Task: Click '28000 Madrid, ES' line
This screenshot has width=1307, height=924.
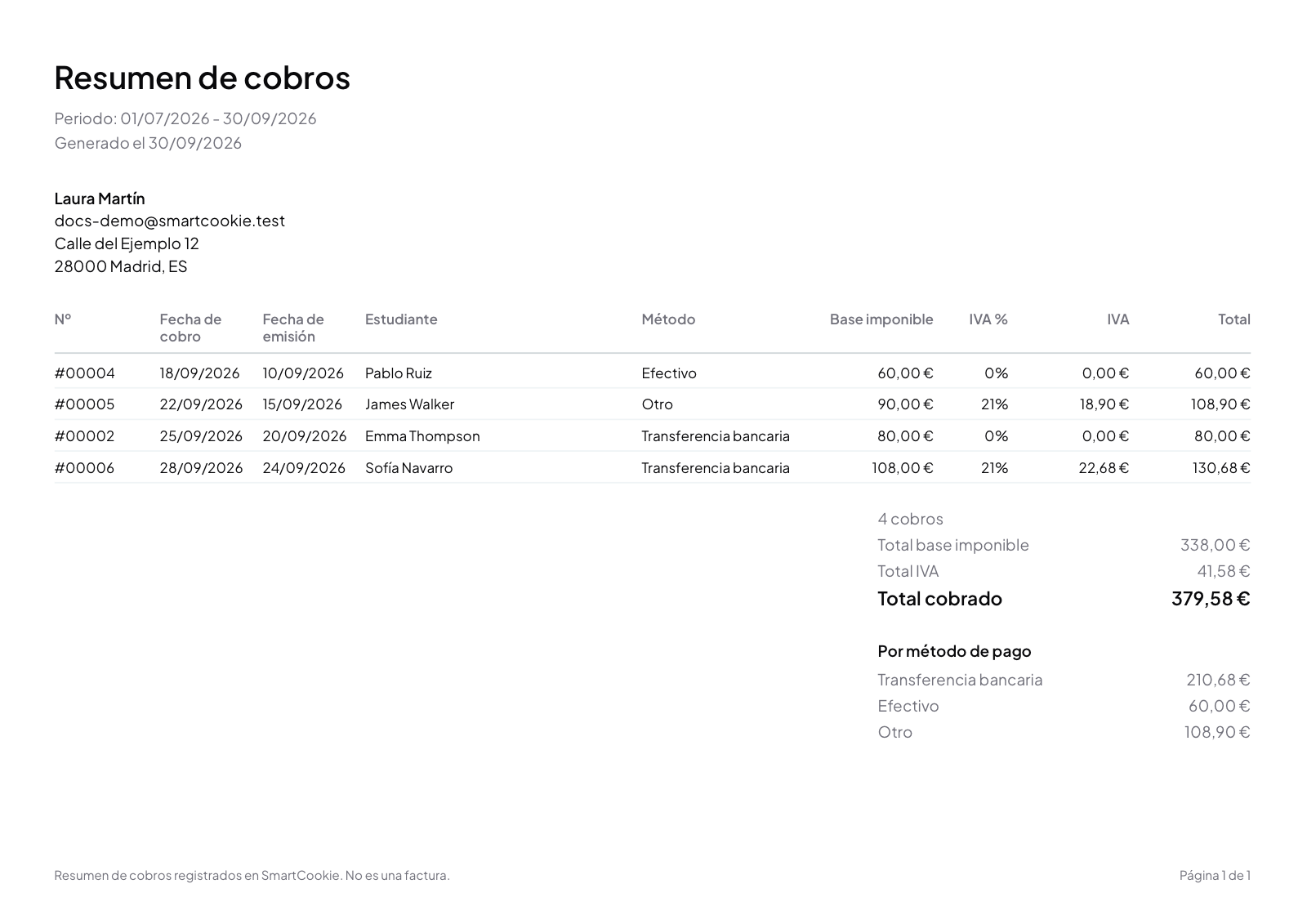Action: (121, 266)
